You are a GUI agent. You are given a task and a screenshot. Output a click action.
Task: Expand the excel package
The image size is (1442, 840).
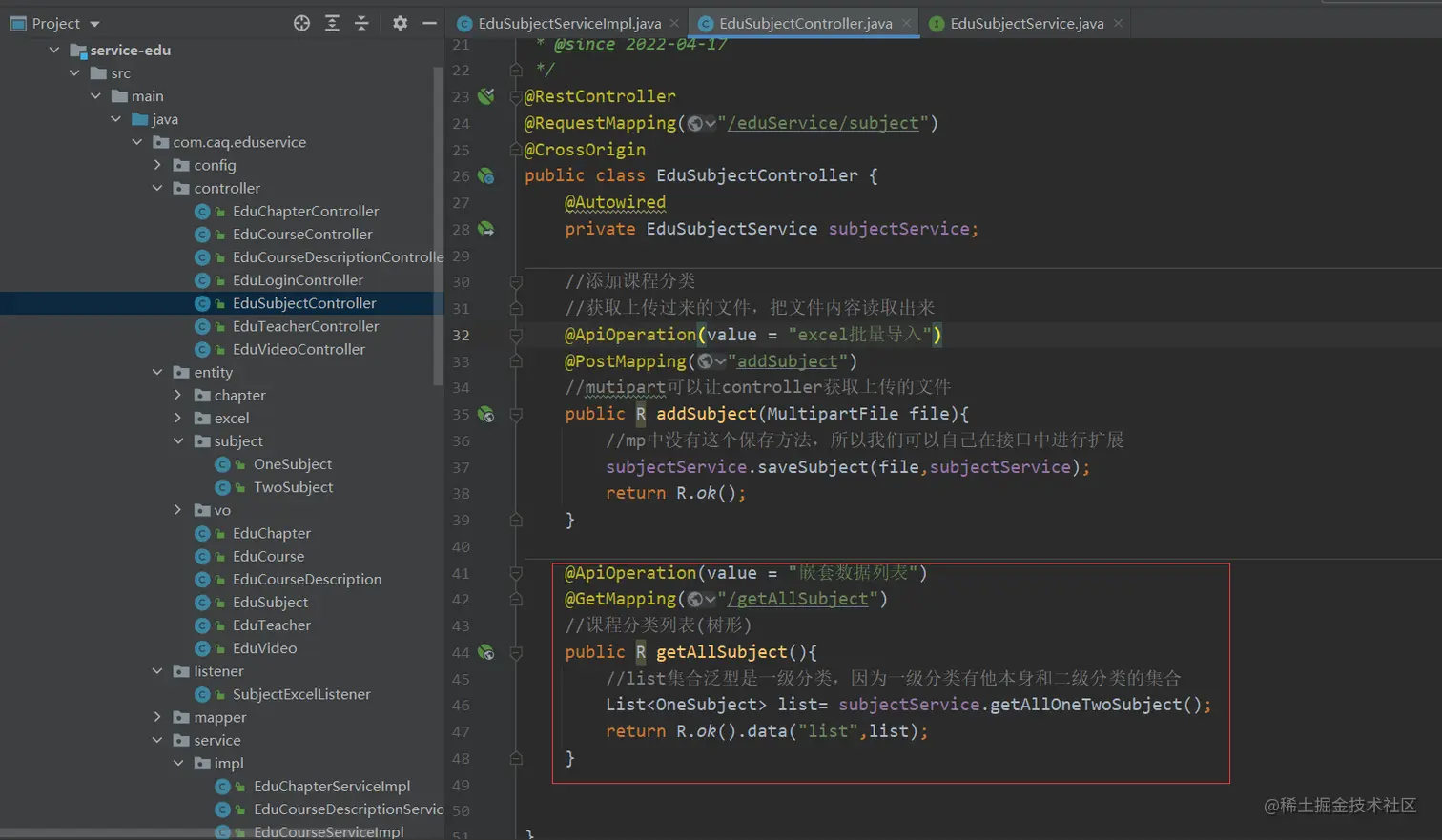[177, 418]
